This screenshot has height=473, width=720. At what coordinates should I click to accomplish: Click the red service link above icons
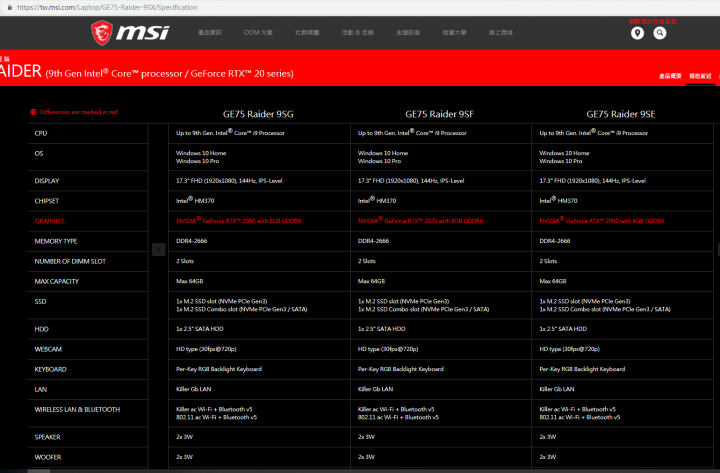click(x=652, y=22)
